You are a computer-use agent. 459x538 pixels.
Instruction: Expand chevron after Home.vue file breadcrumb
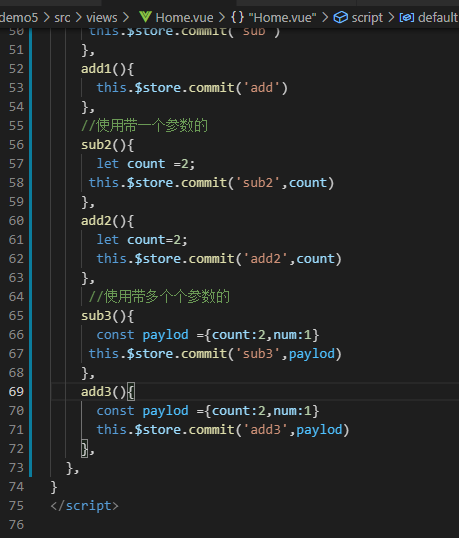pyautogui.click(x=222, y=17)
